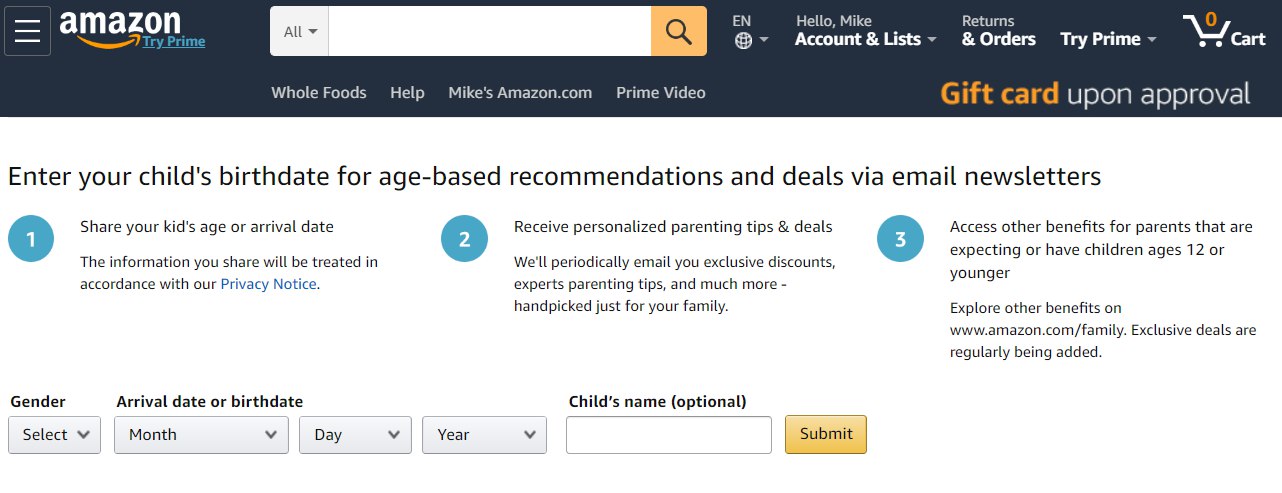
Task: Open Whole Foods navigation link
Action: click(318, 93)
